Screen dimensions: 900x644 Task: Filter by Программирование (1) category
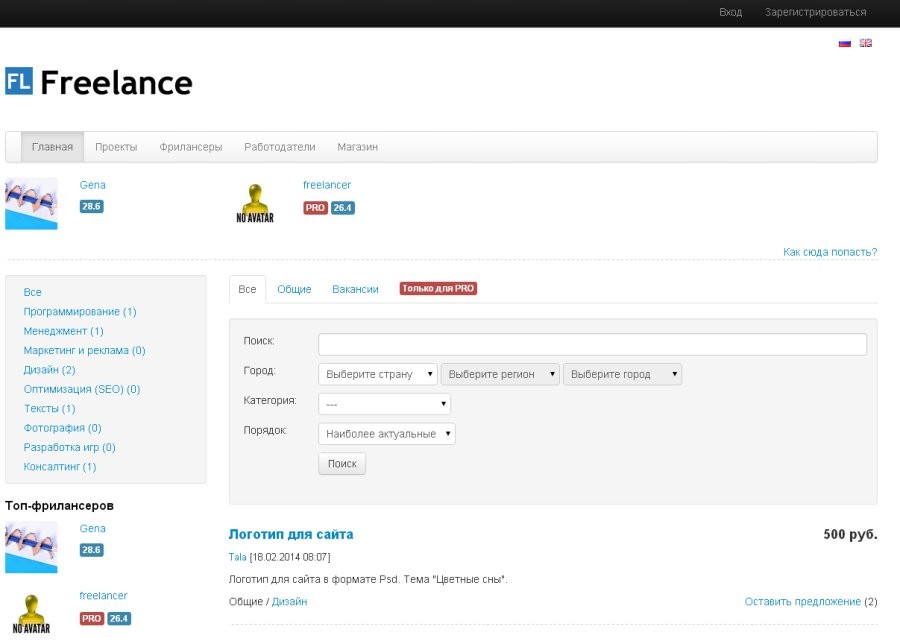[x=80, y=312]
